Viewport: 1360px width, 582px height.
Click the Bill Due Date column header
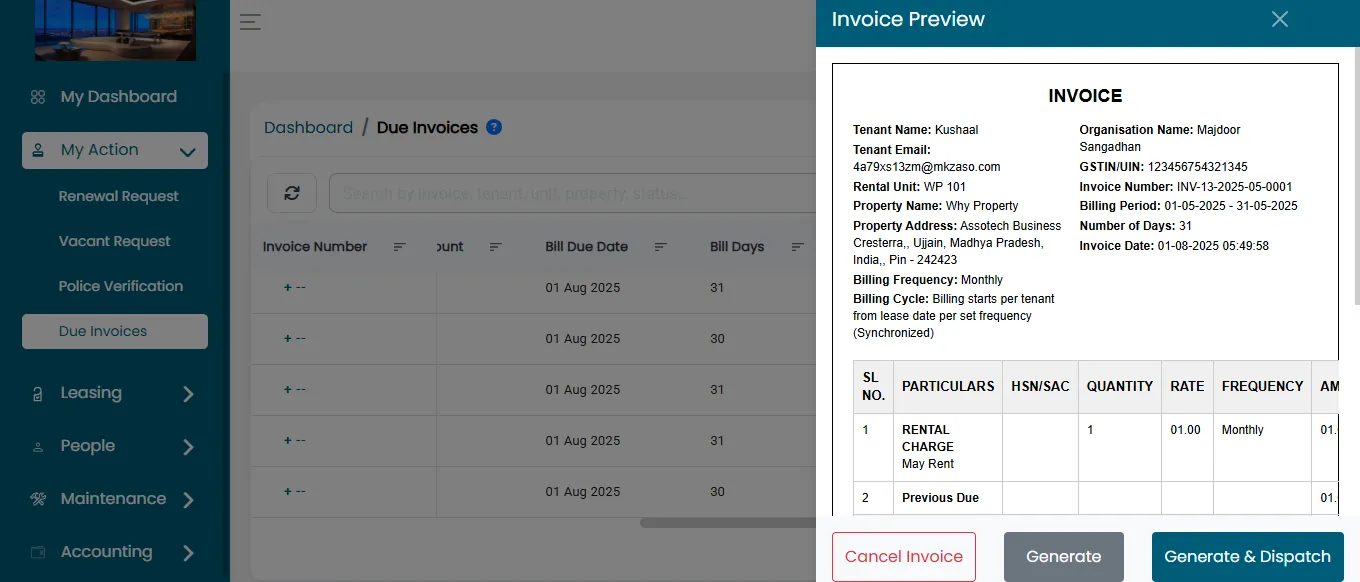click(587, 247)
